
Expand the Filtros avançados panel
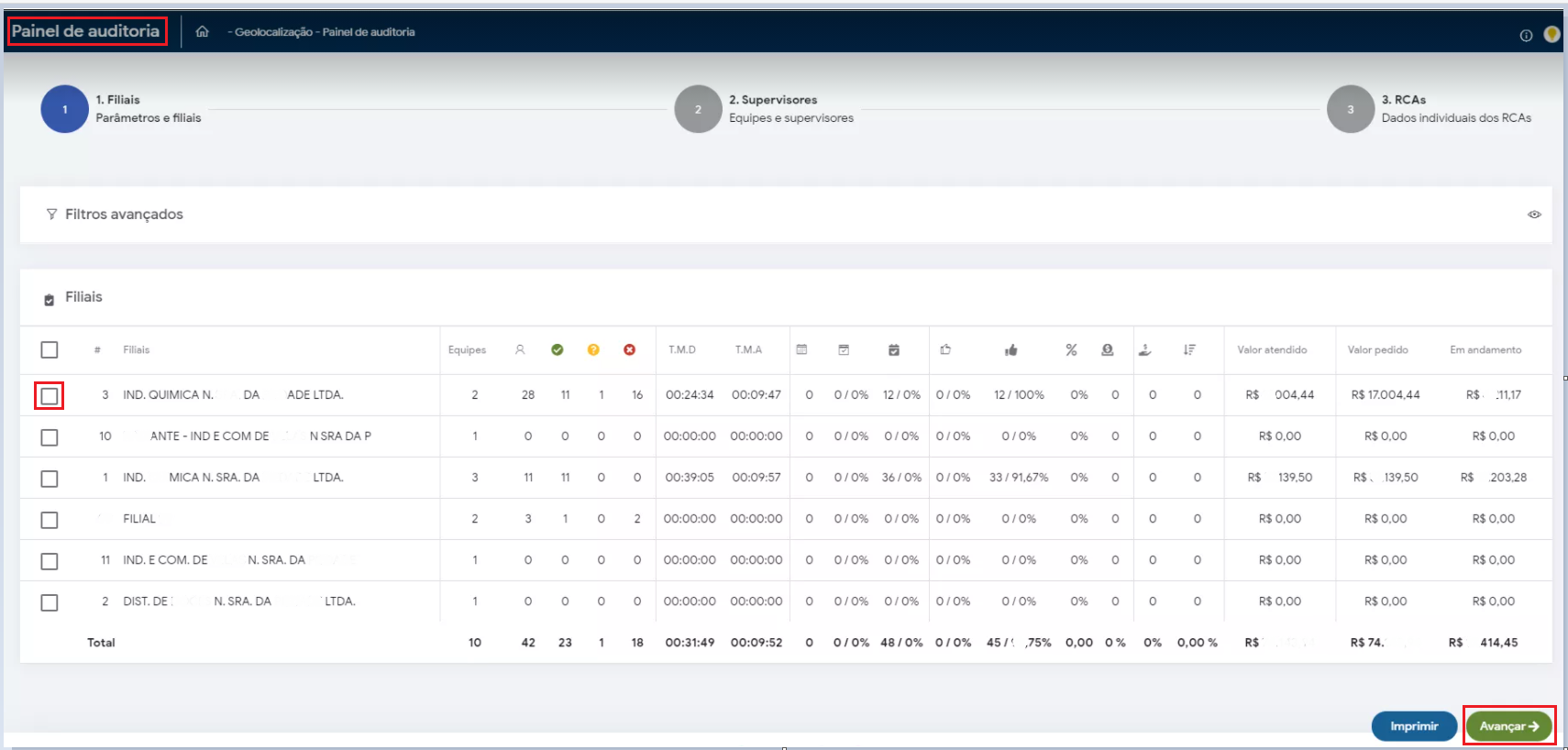(x=124, y=215)
